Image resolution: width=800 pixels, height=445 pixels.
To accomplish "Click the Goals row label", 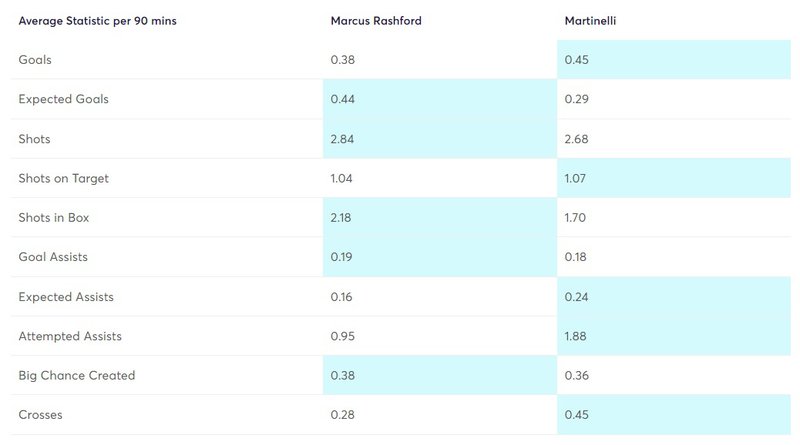I will [x=35, y=60].
